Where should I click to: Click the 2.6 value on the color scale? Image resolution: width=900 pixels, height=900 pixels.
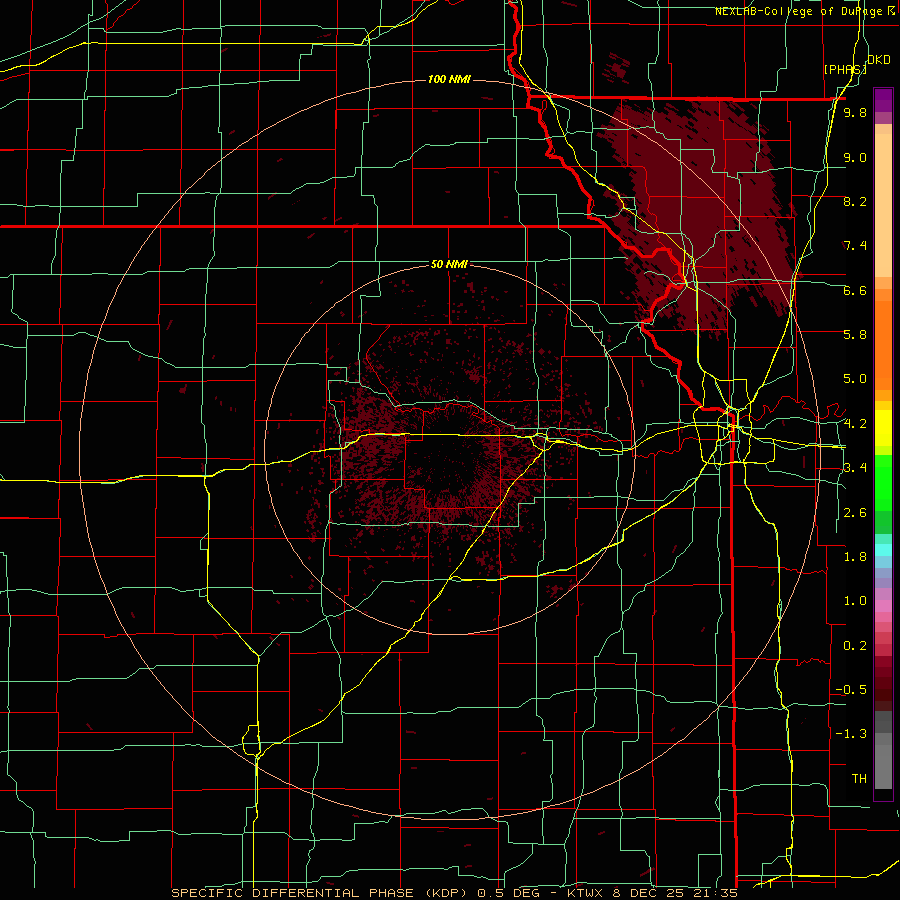(855, 513)
